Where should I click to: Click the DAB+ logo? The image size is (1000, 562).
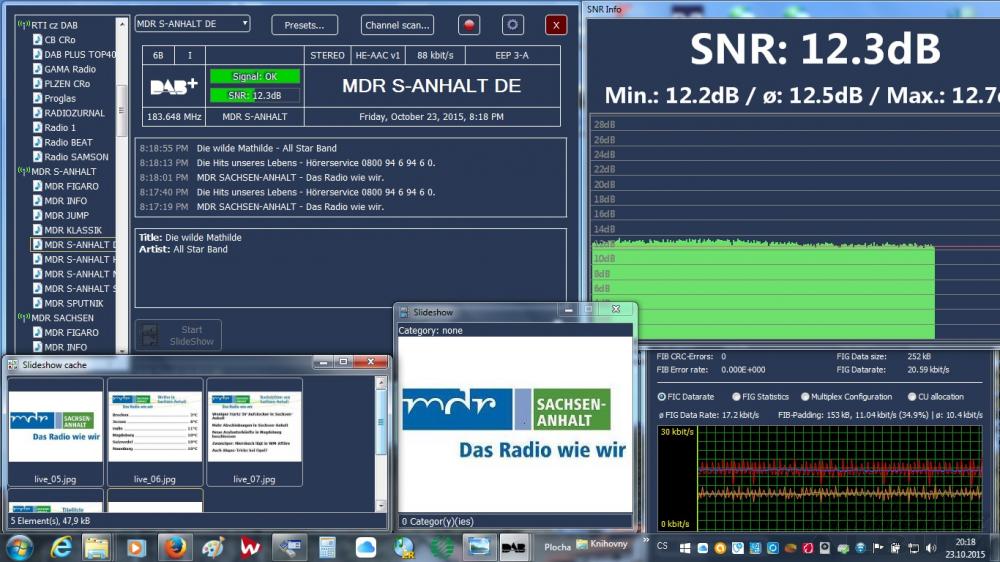tap(173, 86)
